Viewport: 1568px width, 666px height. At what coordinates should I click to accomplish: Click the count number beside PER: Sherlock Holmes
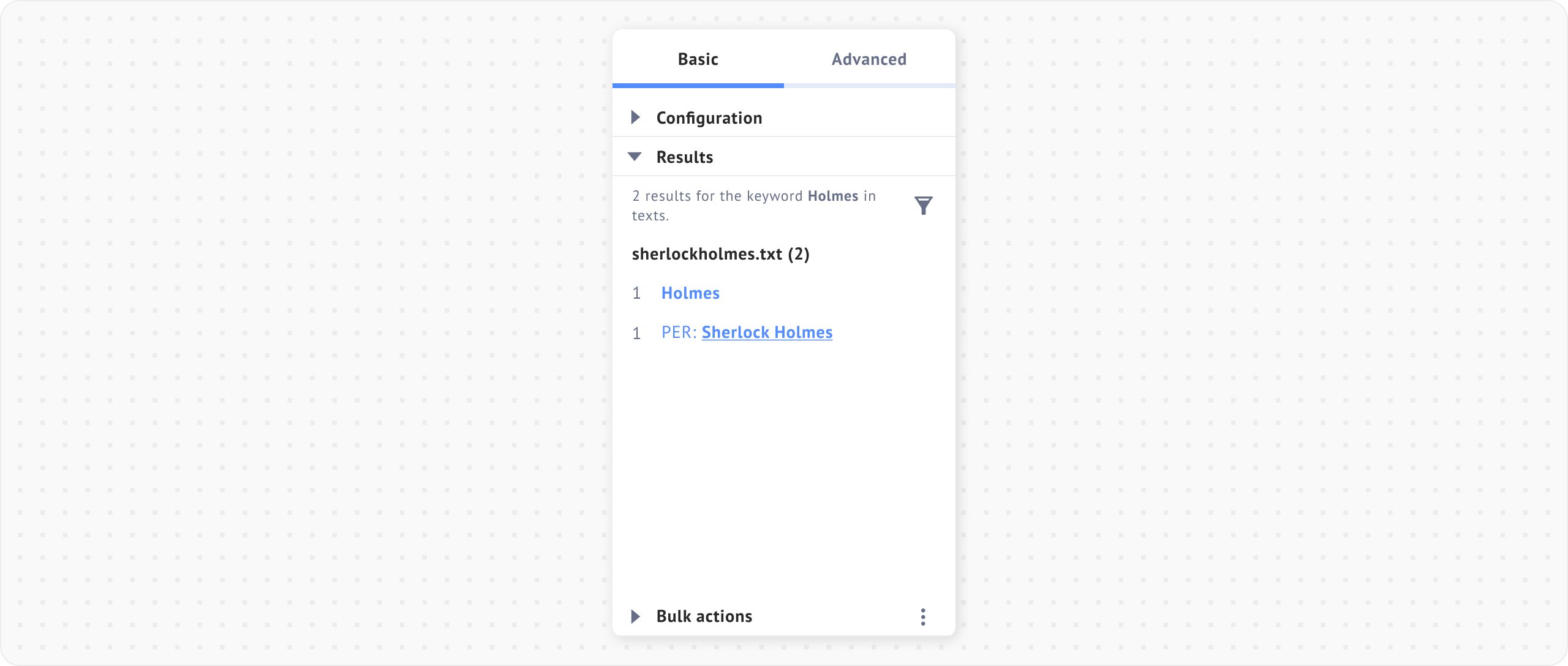tap(636, 334)
